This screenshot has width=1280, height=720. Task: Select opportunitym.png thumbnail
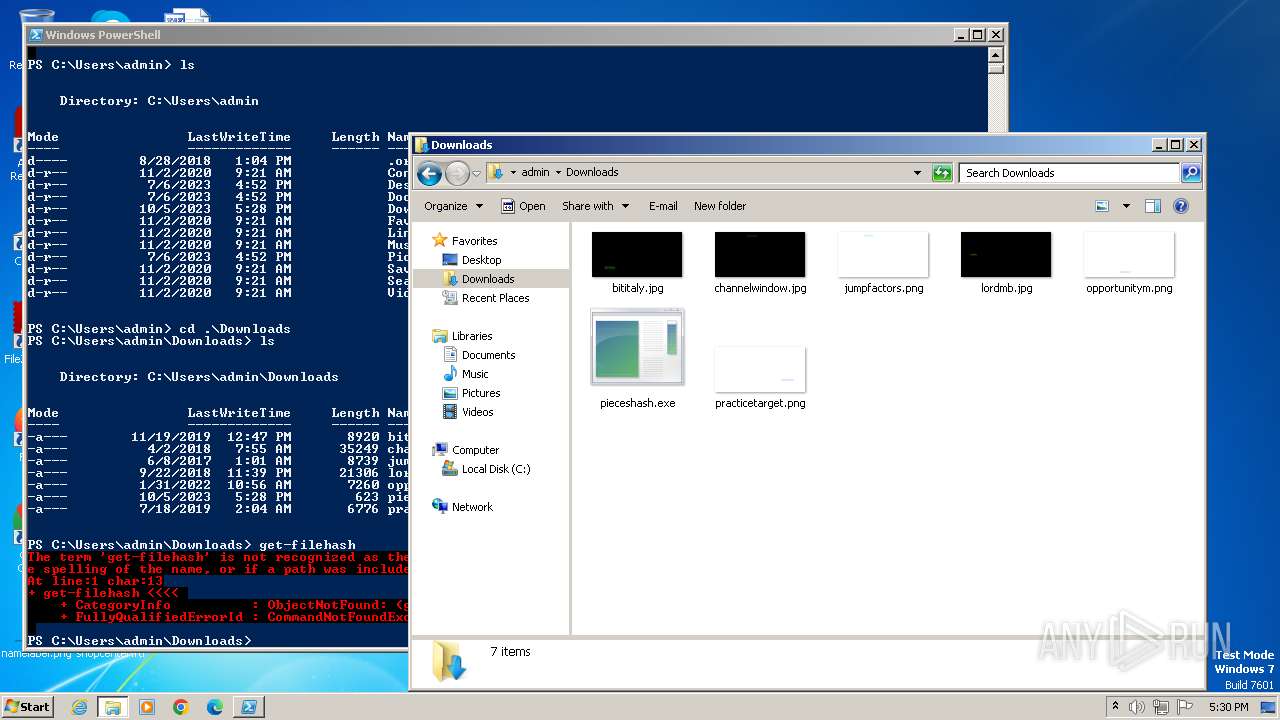tap(1129, 255)
